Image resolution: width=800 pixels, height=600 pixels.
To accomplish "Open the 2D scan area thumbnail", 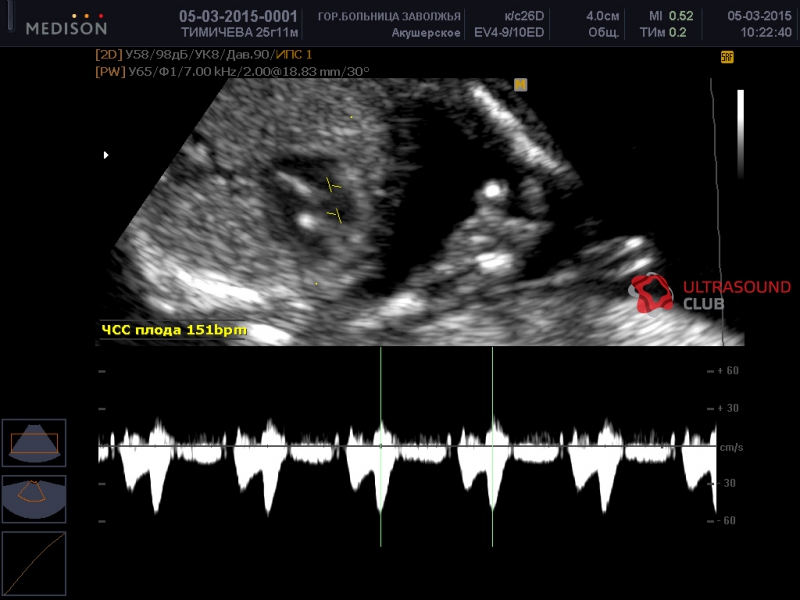I will [x=34, y=443].
